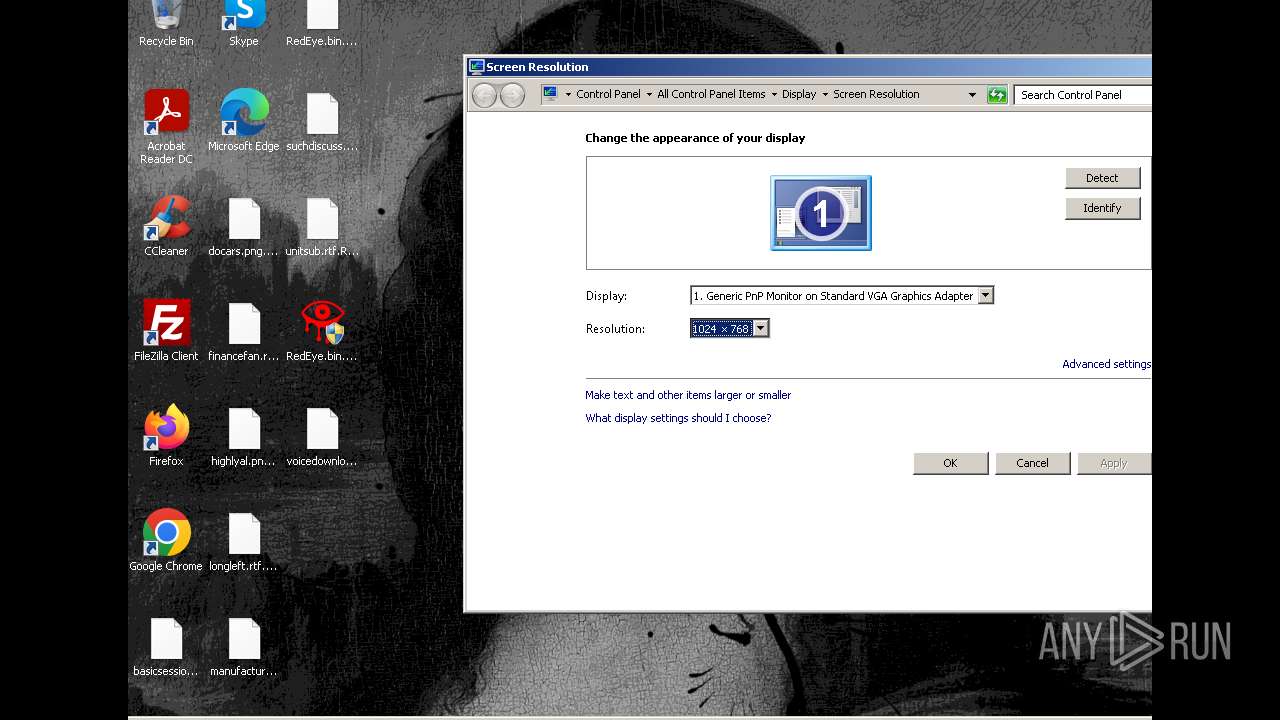Go to All Control Panel Items breadcrumb
This screenshot has width=1280, height=720.
click(711, 94)
